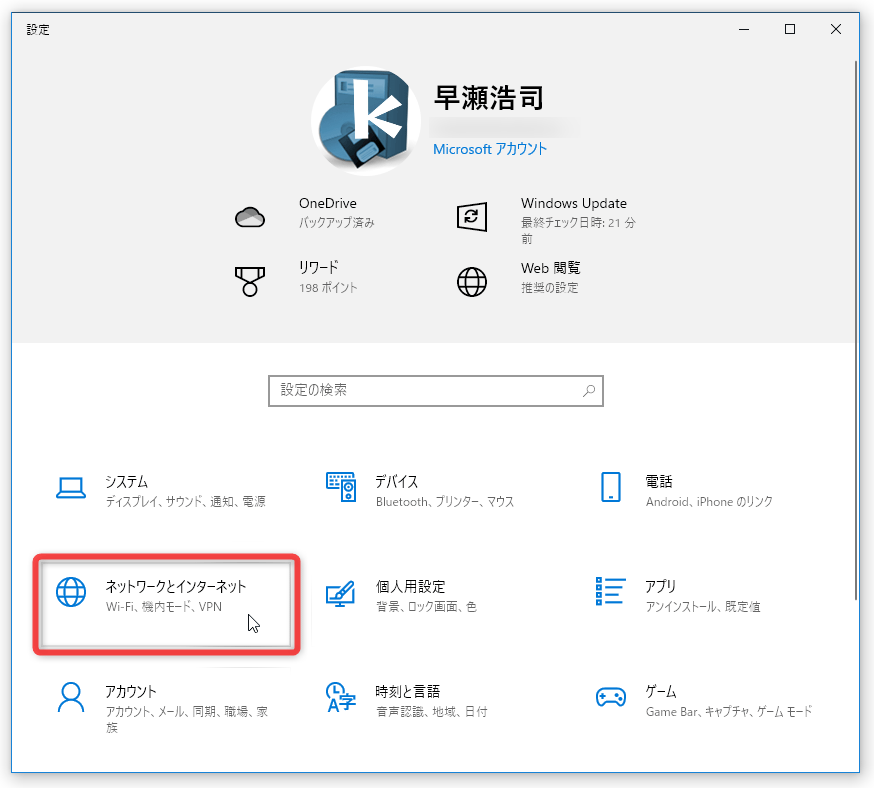Click the Game Bar、キャプチャ description
The width and height of the screenshot is (874, 788).
[x=729, y=712]
